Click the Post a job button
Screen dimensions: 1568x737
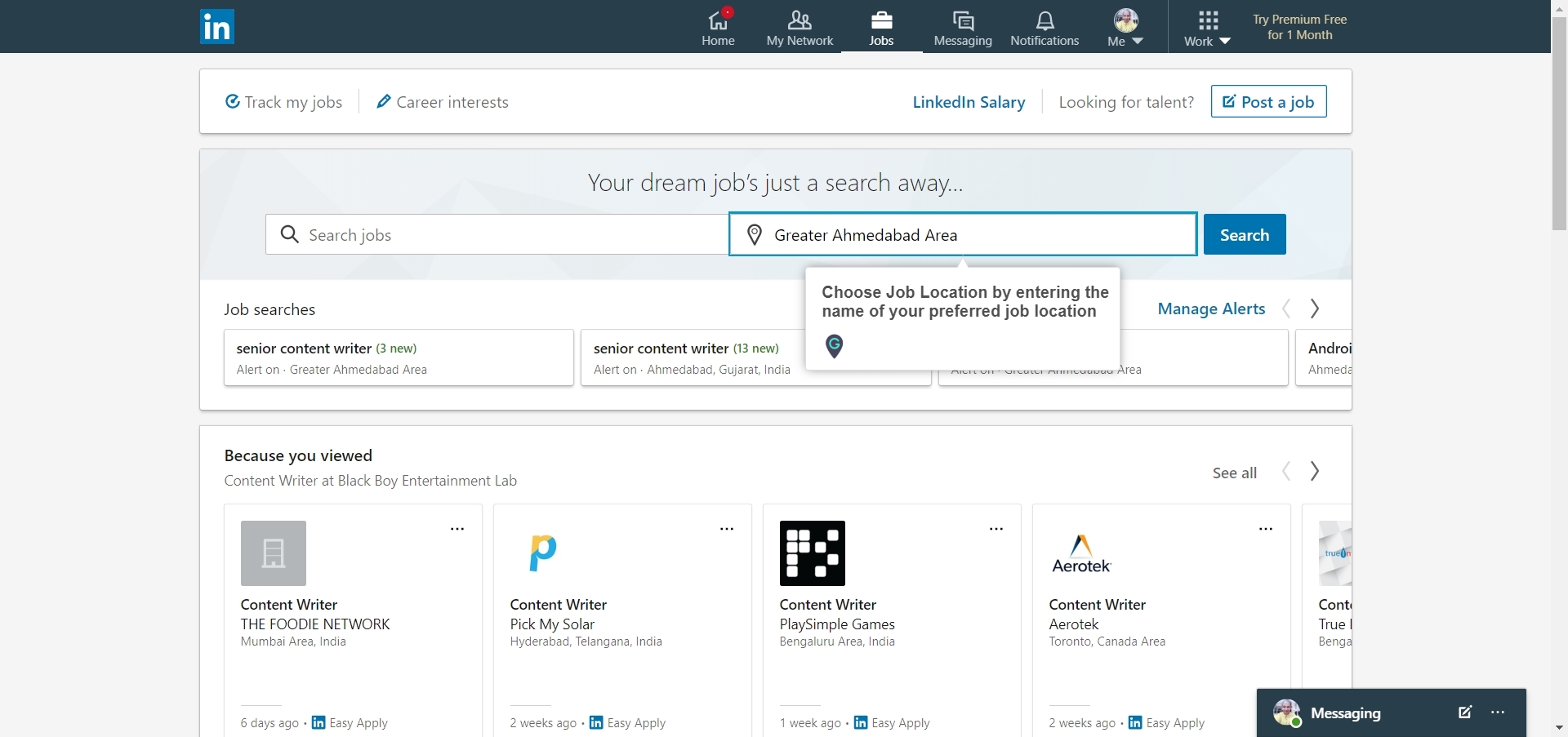pyautogui.click(x=1268, y=101)
